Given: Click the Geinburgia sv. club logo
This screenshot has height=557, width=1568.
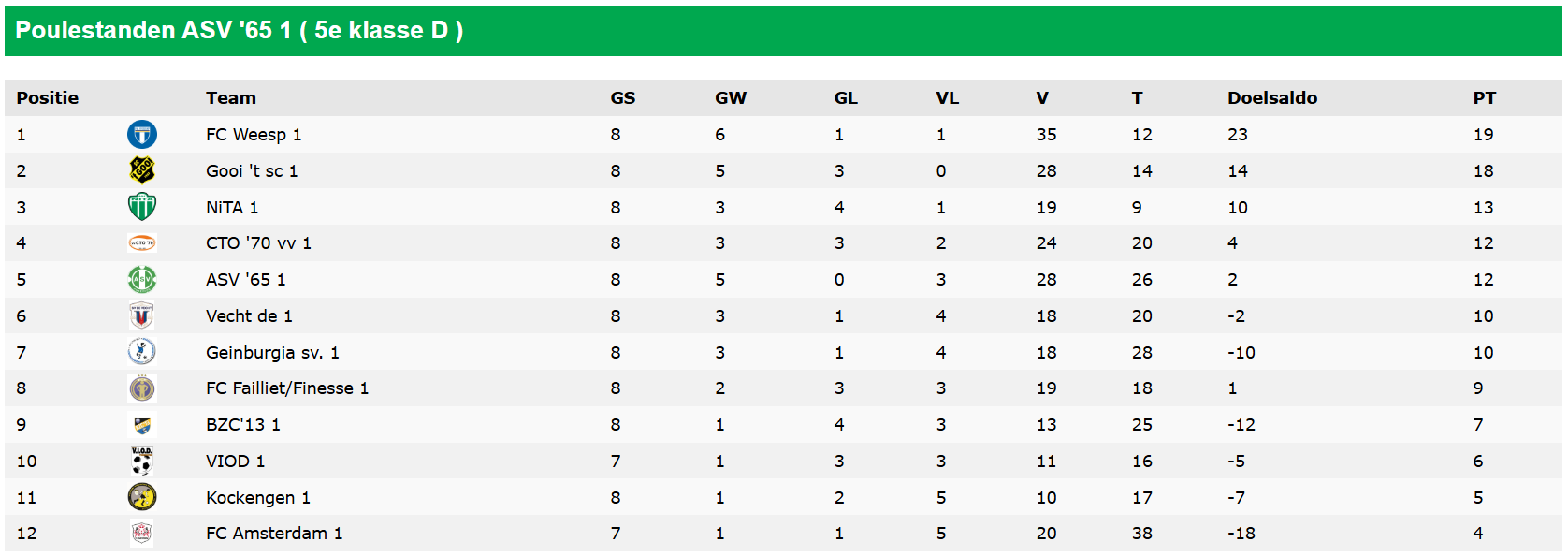Looking at the screenshot, I should click(x=142, y=352).
